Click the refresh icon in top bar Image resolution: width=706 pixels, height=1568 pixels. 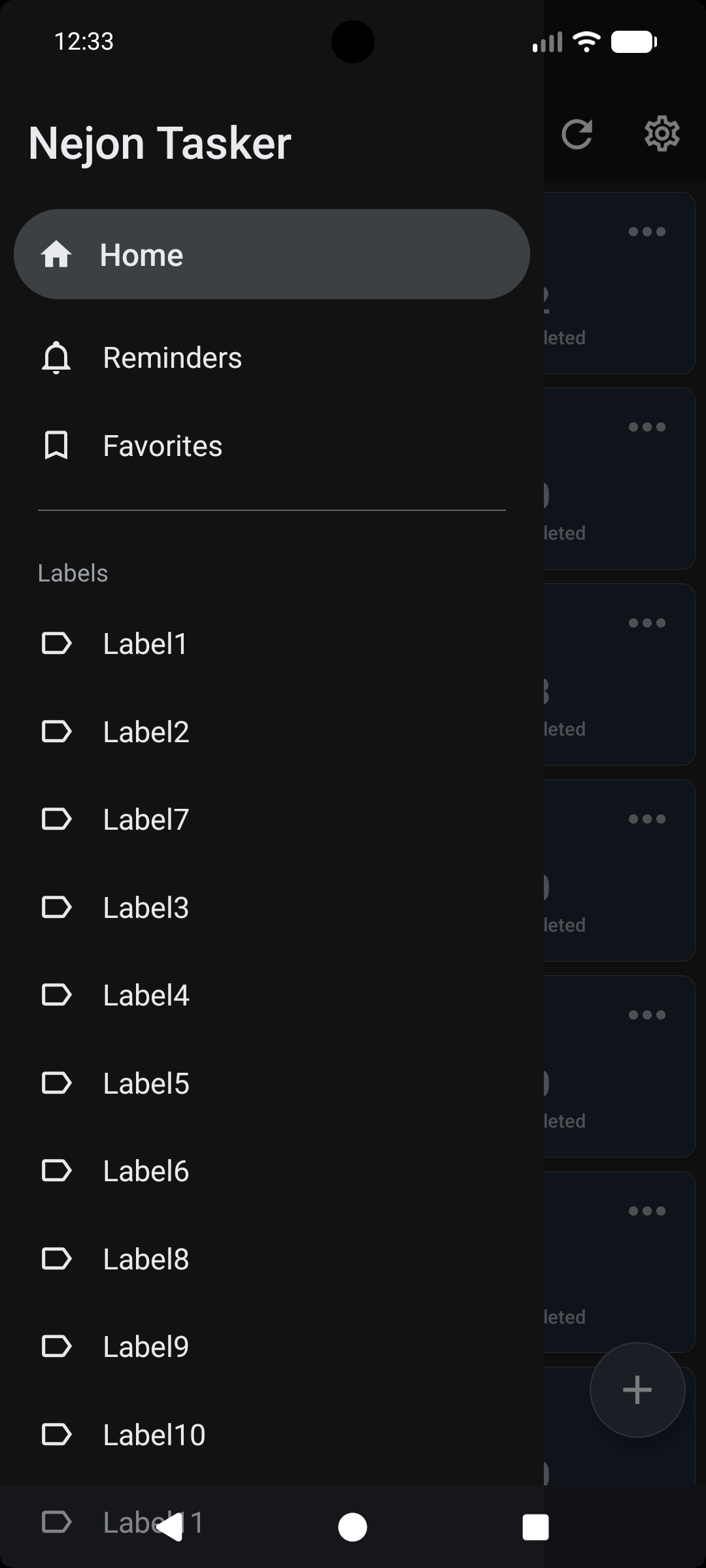click(x=577, y=135)
